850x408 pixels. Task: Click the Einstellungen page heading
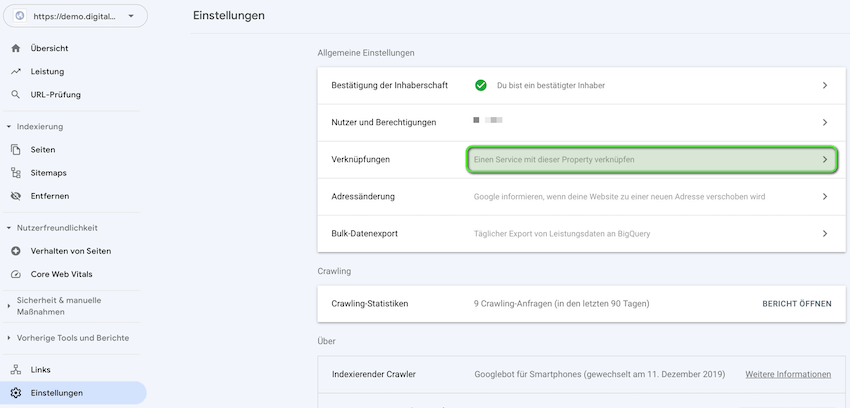coord(229,16)
